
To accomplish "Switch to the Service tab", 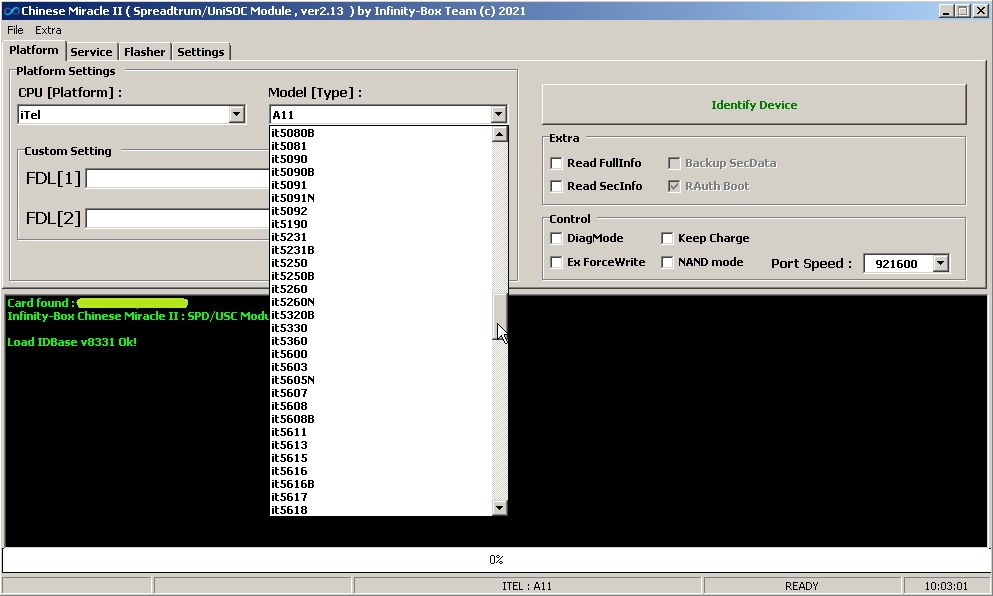I will (91, 52).
